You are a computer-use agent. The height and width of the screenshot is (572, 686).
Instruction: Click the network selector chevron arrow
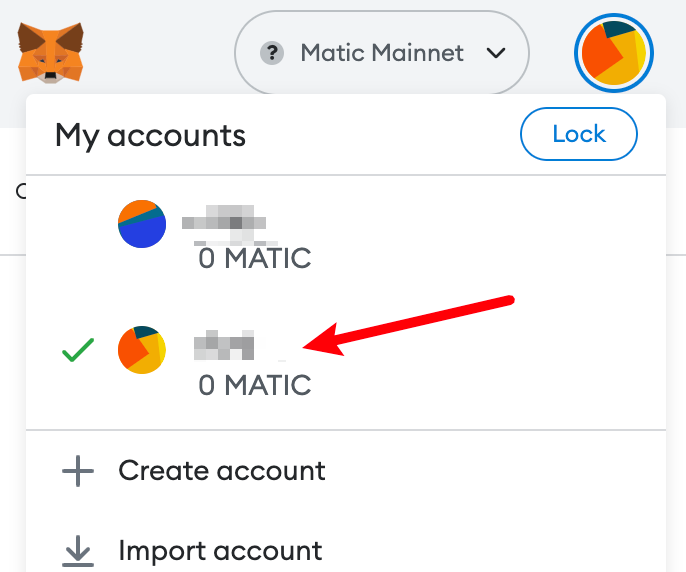[x=496, y=53]
